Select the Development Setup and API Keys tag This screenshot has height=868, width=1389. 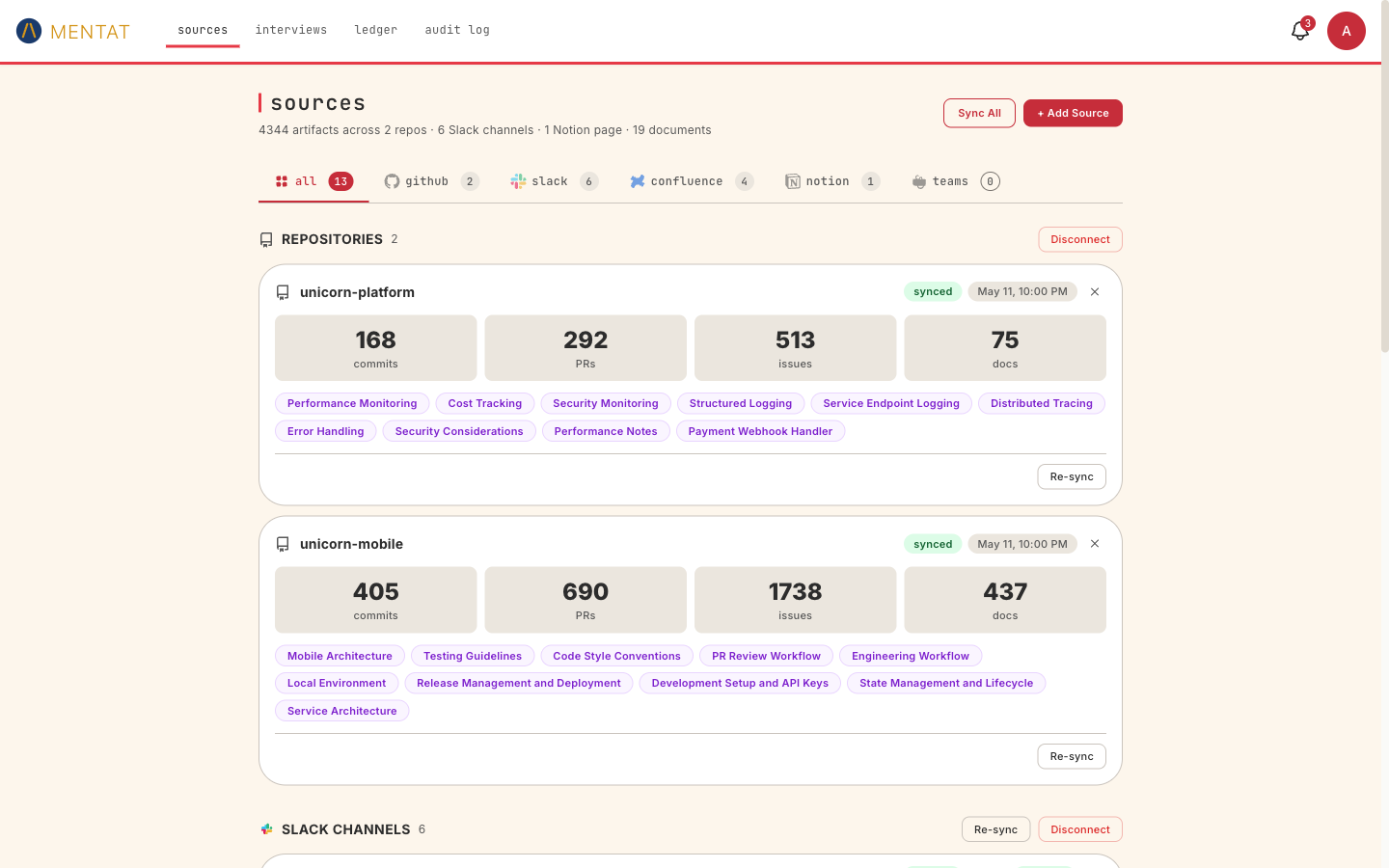[x=740, y=683]
